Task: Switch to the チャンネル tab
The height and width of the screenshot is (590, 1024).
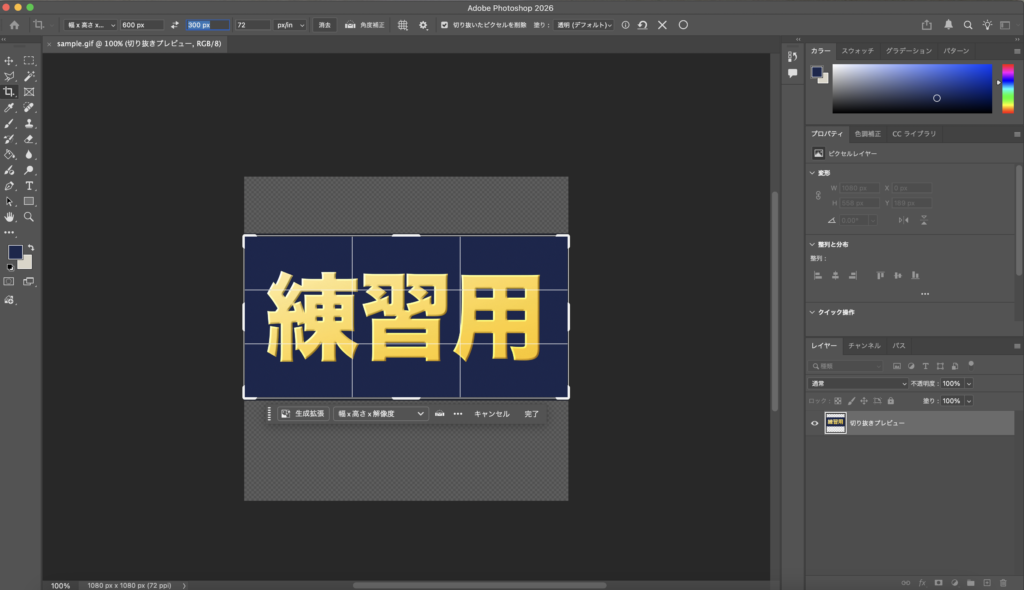Action: (863, 345)
